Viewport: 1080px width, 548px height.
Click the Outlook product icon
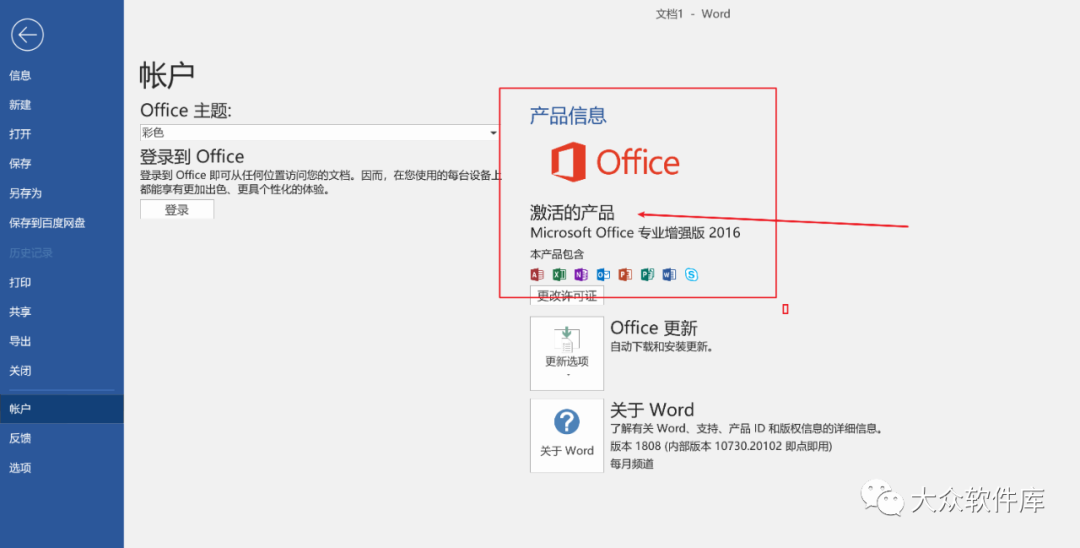603,275
